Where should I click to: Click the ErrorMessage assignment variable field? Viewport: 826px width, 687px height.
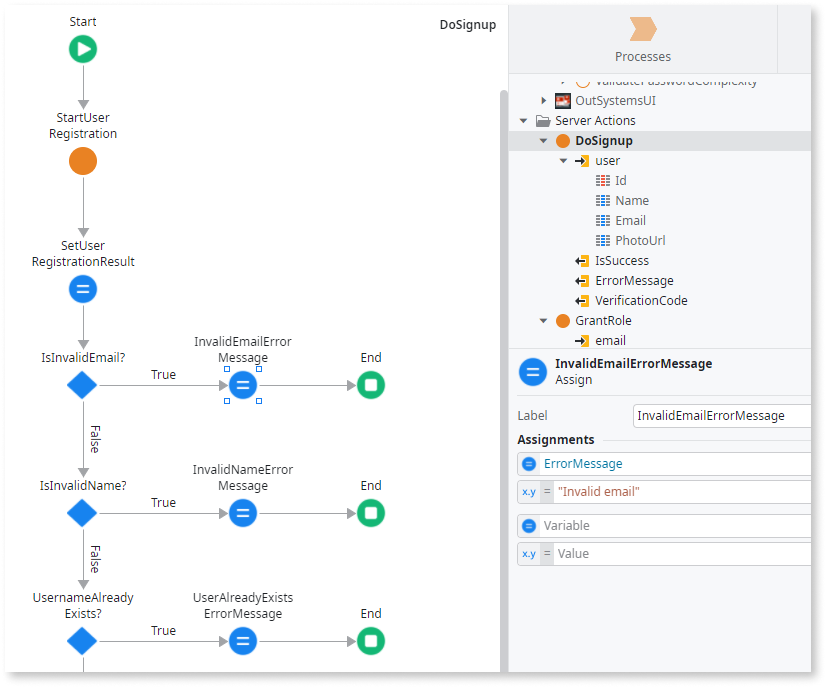point(670,464)
